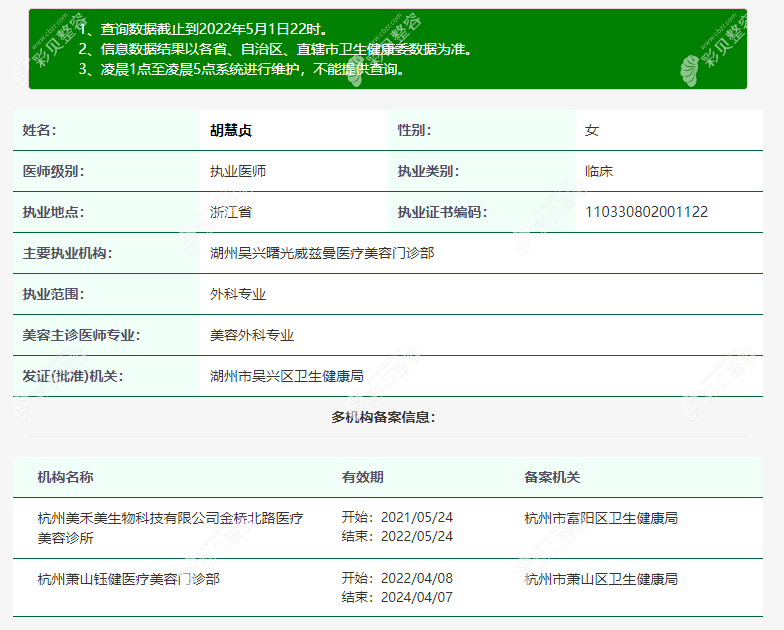
Task: Click notice line about 凌晨1点至凌晨5点 maintenance
Action: (242, 69)
